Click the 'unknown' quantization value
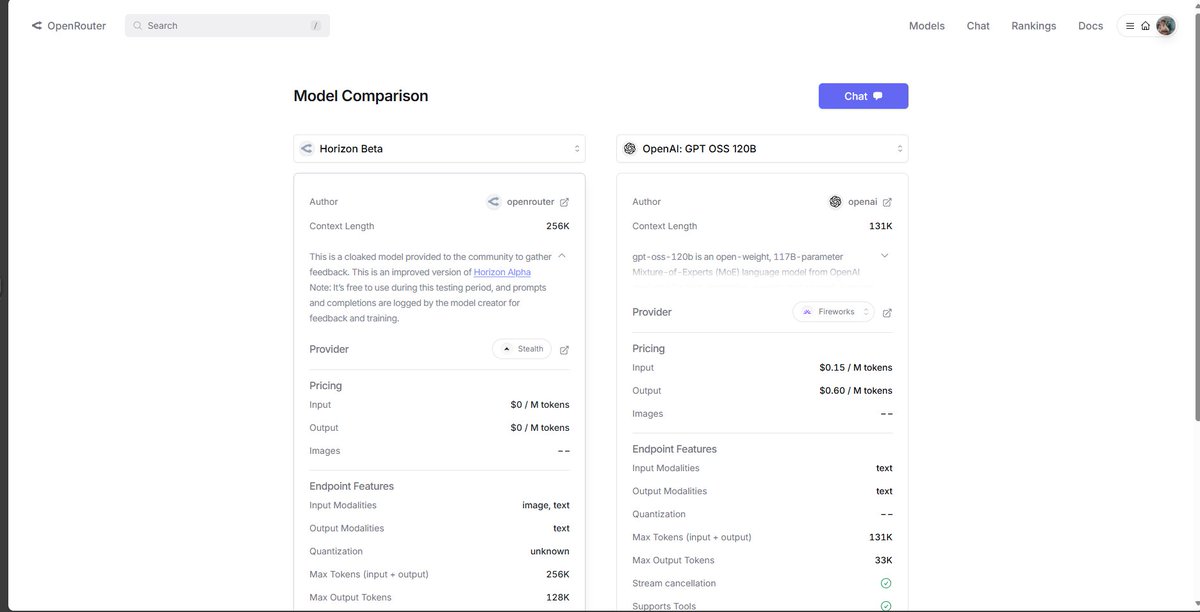This screenshot has height=612, width=1200. (550, 551)
